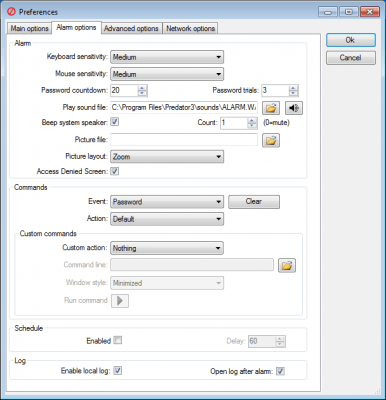The width and height of the screenshot is (386, 400).
Task: Click the Delay input field
Action: [x=262, y=341]
